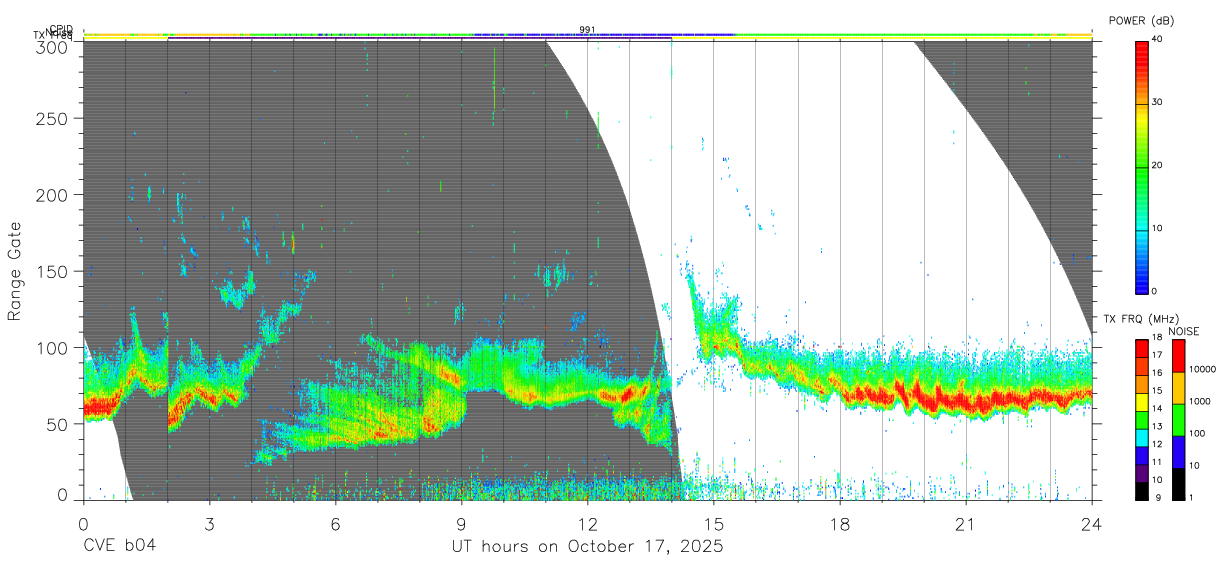Select the 13 label on TX FRQ legend
Screen dimensions: 1228x567
pos(1158,426)
